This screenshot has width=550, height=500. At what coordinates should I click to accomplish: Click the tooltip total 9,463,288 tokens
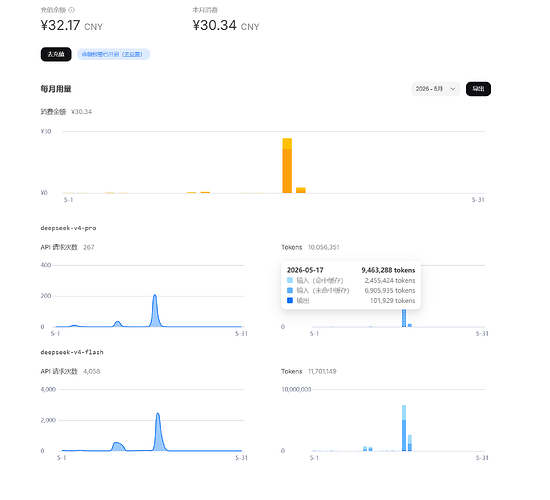pos(388,270)
